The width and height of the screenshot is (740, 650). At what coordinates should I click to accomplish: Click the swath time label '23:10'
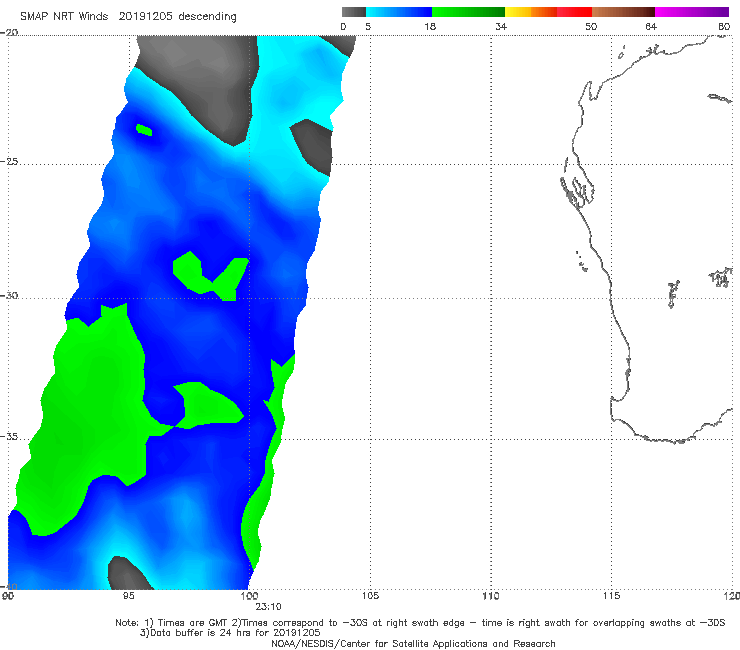(x=268, y=607)
